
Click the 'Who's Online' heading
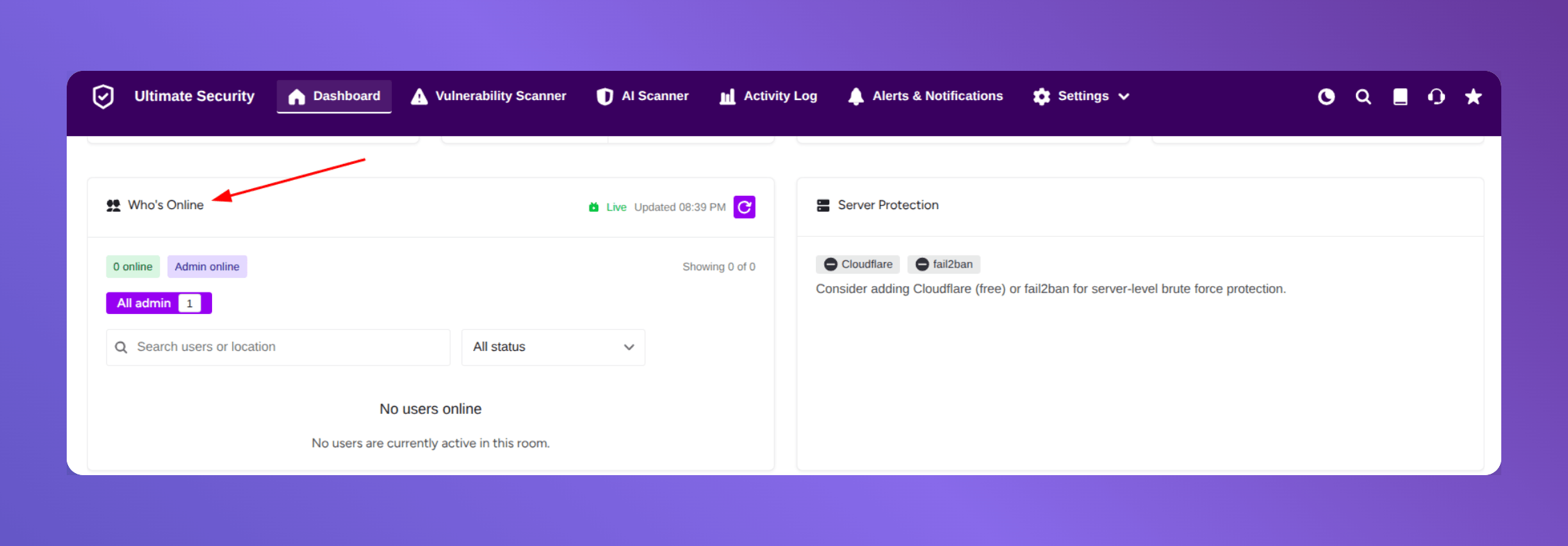point(165,205)
